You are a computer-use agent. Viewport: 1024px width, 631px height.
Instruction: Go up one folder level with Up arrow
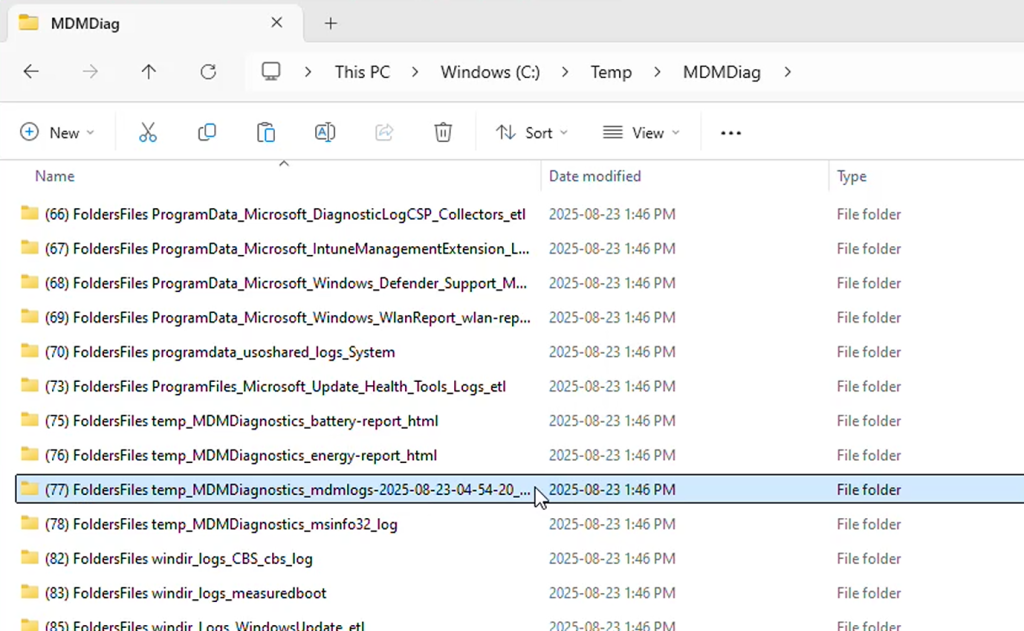[149, 72]
